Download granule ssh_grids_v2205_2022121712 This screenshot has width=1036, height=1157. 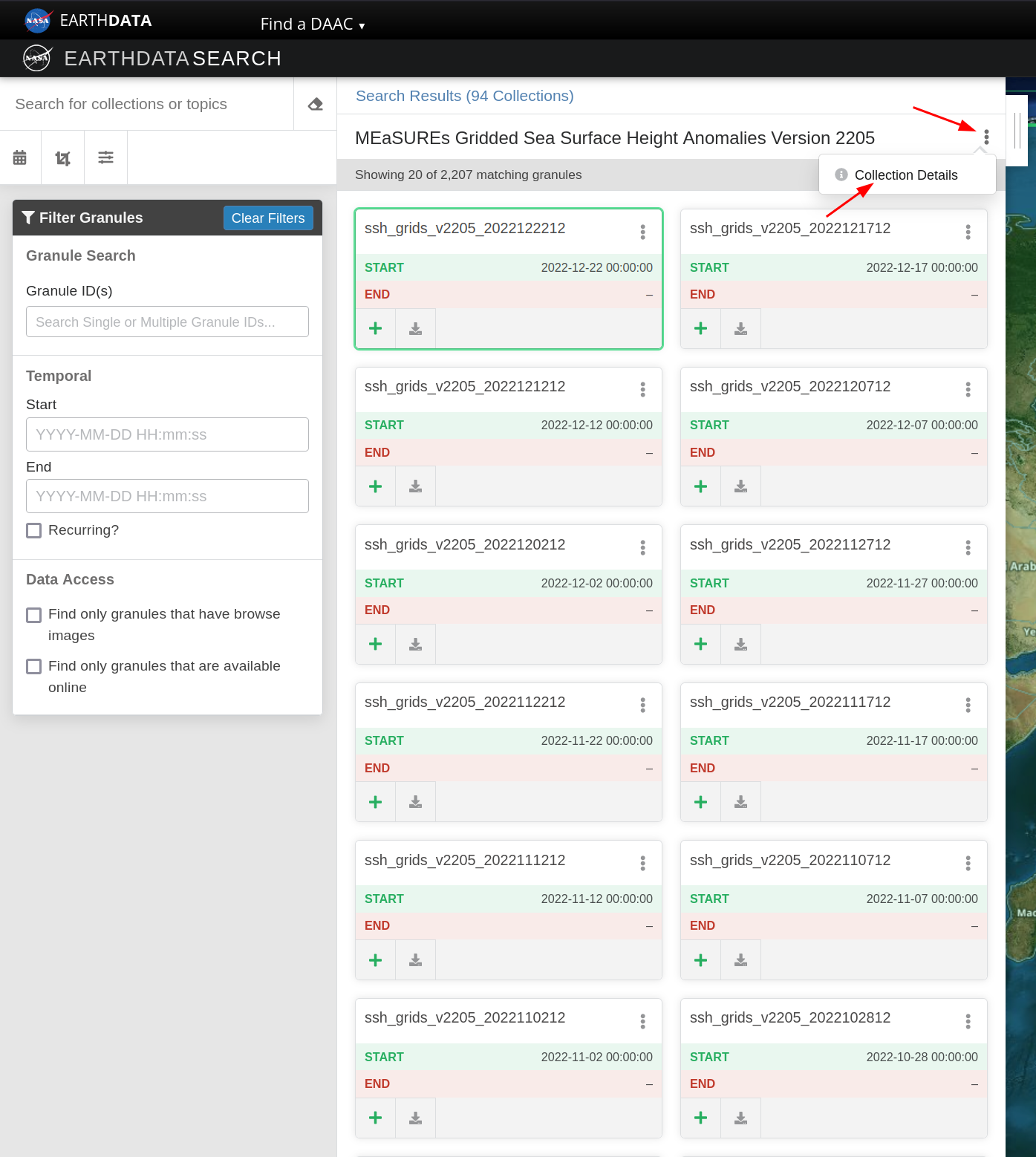point(740,328)
